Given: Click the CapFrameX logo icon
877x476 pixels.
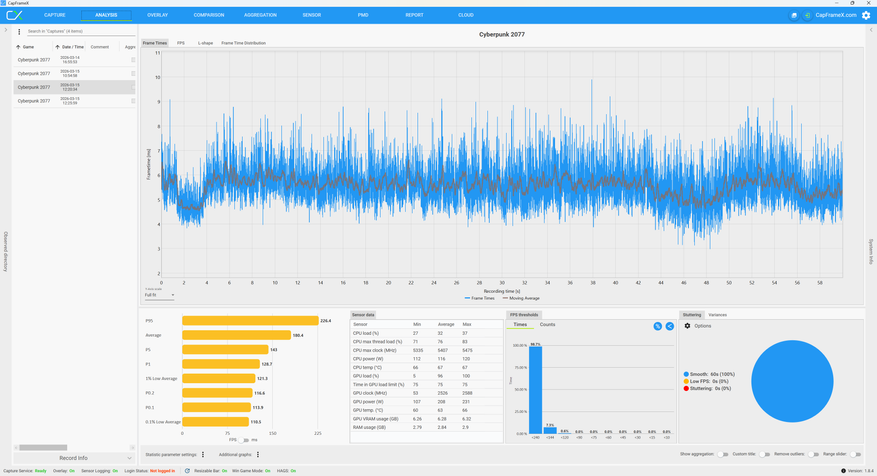Looking at the screenshot, I should click(x=14, y=15).
